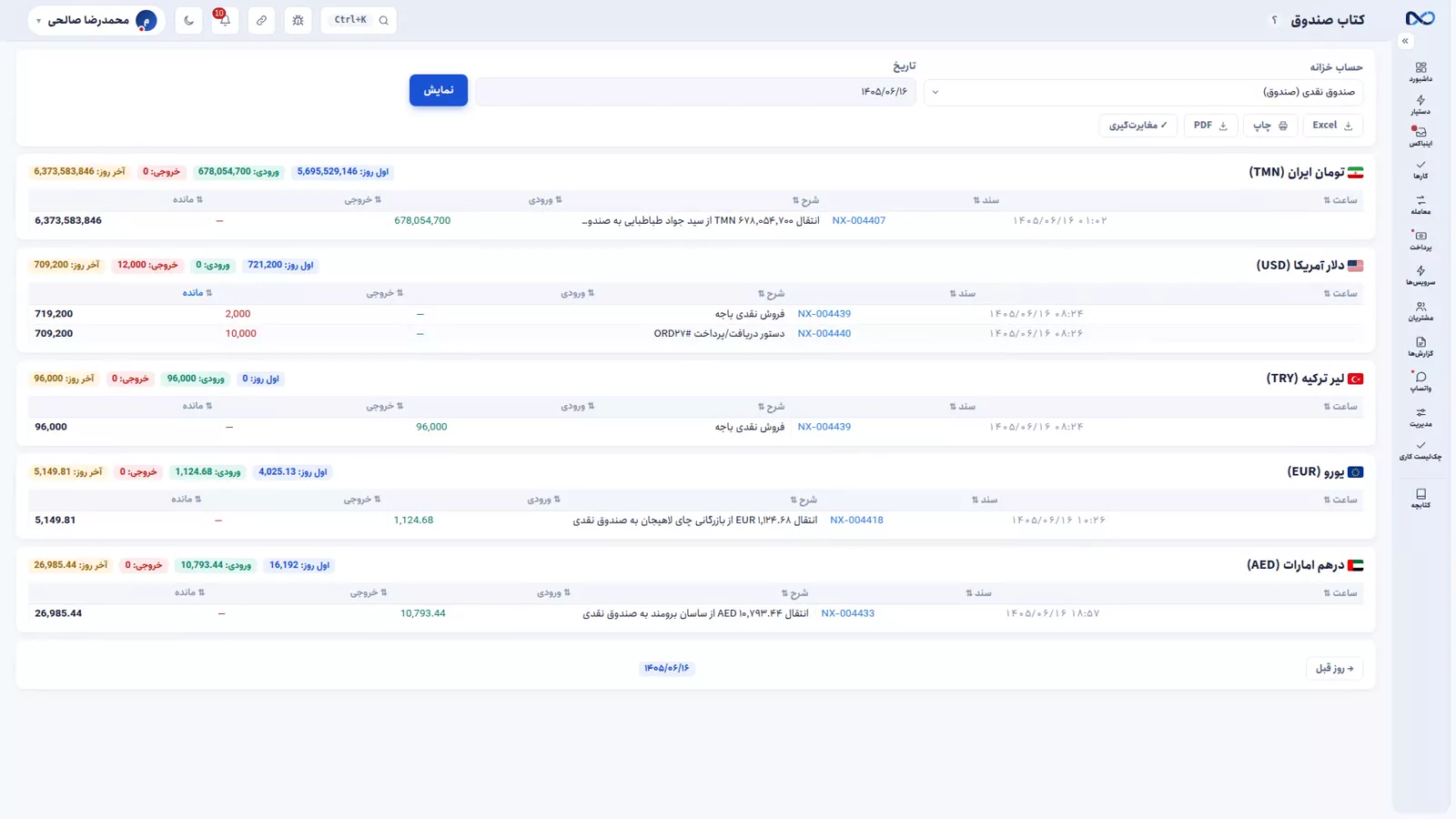
Task: Open the محمدرضا صالحی user menu
Action: click(96, 20)
